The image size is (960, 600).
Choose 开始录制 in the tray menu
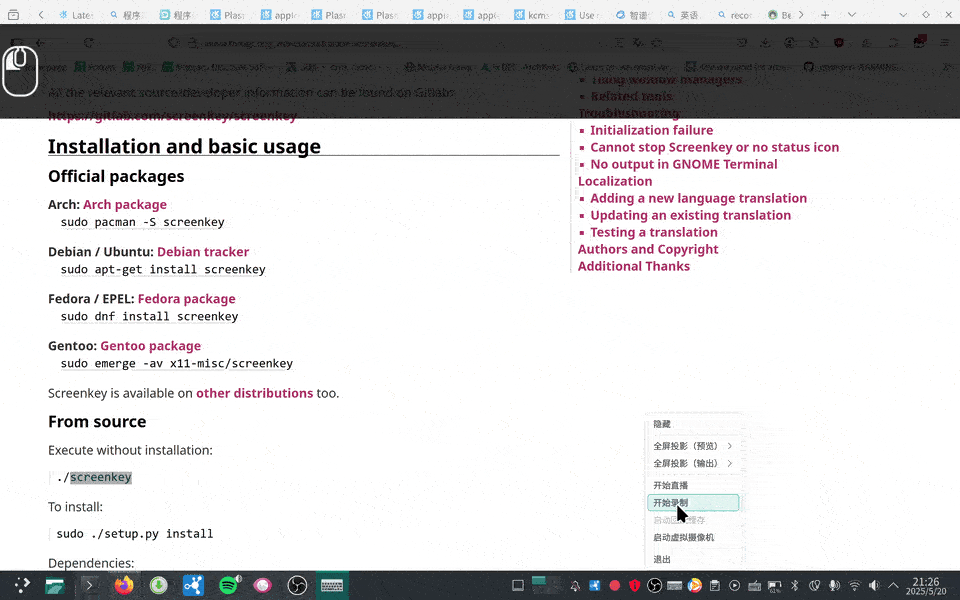(692, 503)
